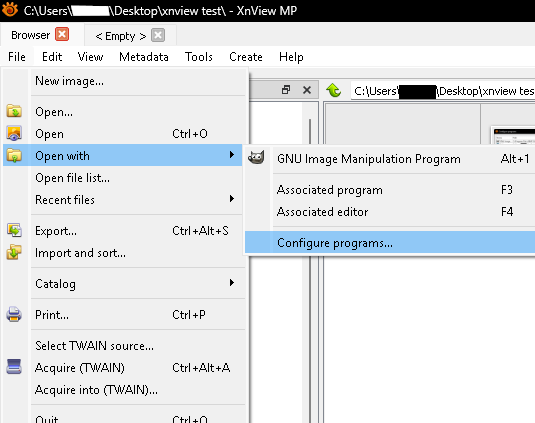Click the Print printer icon
Viewport: 535px width, 423px height.
[x=14, y=314]
